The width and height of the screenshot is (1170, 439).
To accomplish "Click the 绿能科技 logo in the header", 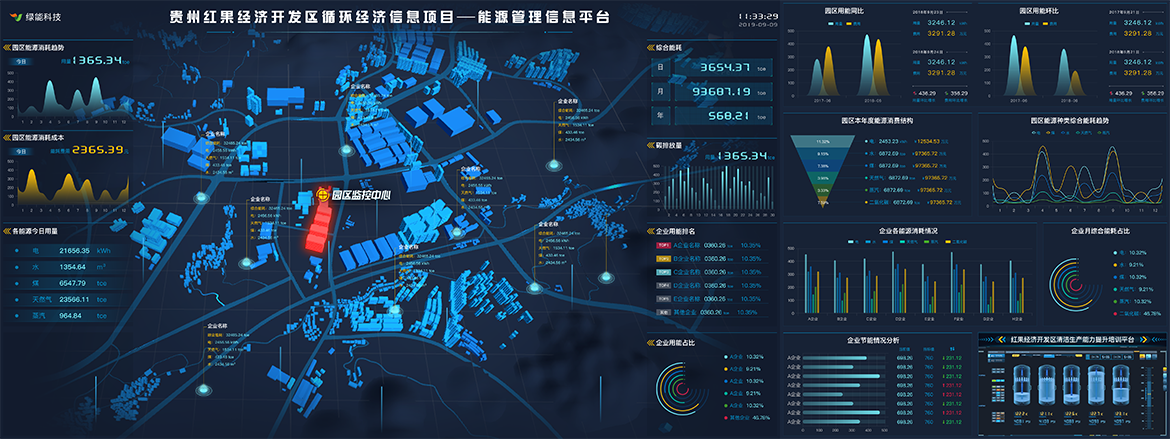I will (x=36, y=15).
